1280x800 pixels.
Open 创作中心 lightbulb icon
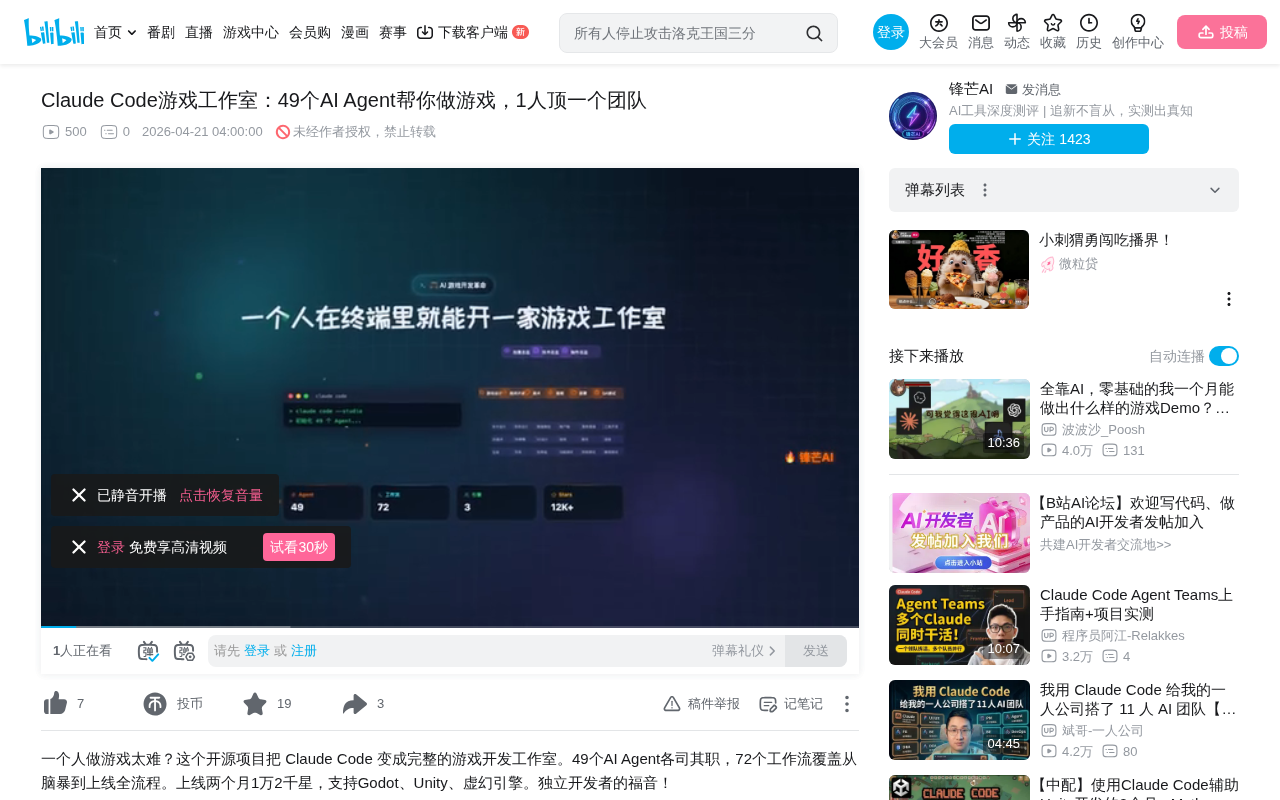[x=1138, y=32]
